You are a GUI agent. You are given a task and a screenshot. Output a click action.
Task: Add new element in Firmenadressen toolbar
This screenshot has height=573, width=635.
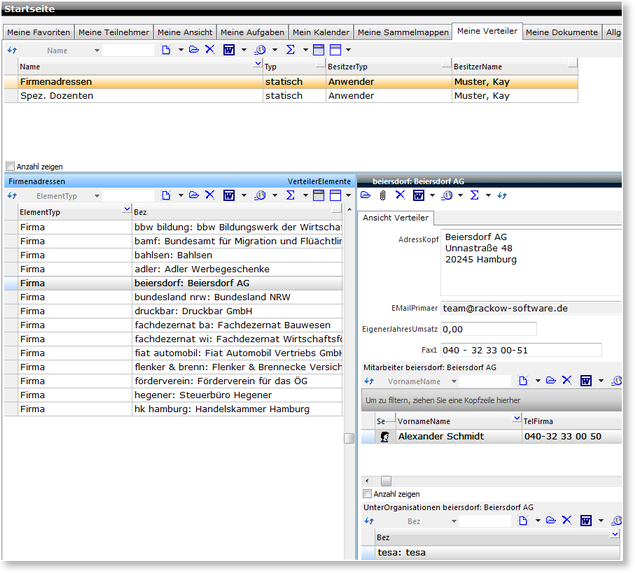(x=166, y=196)
